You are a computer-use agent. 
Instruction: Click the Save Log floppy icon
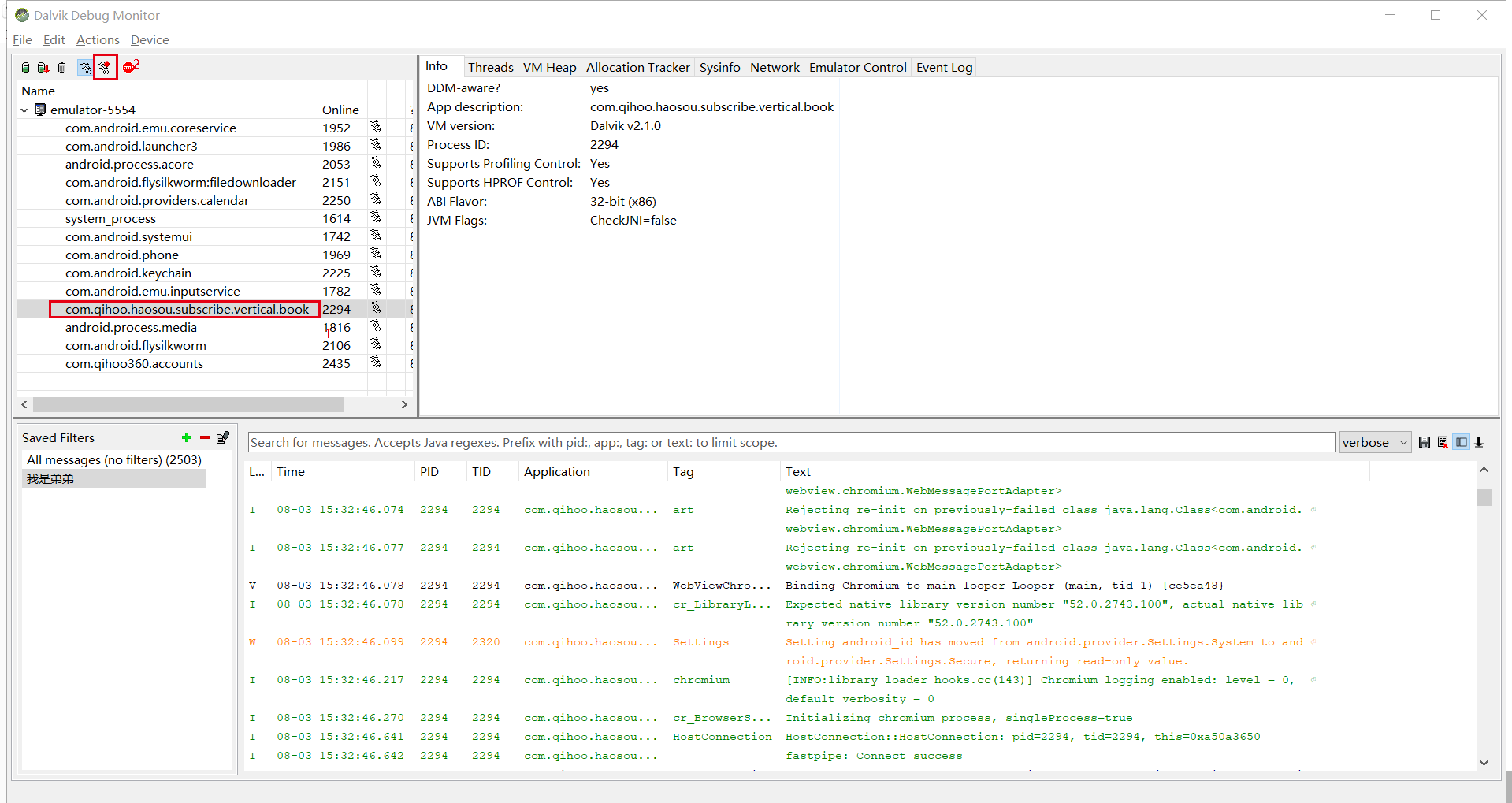(1424, 442)
